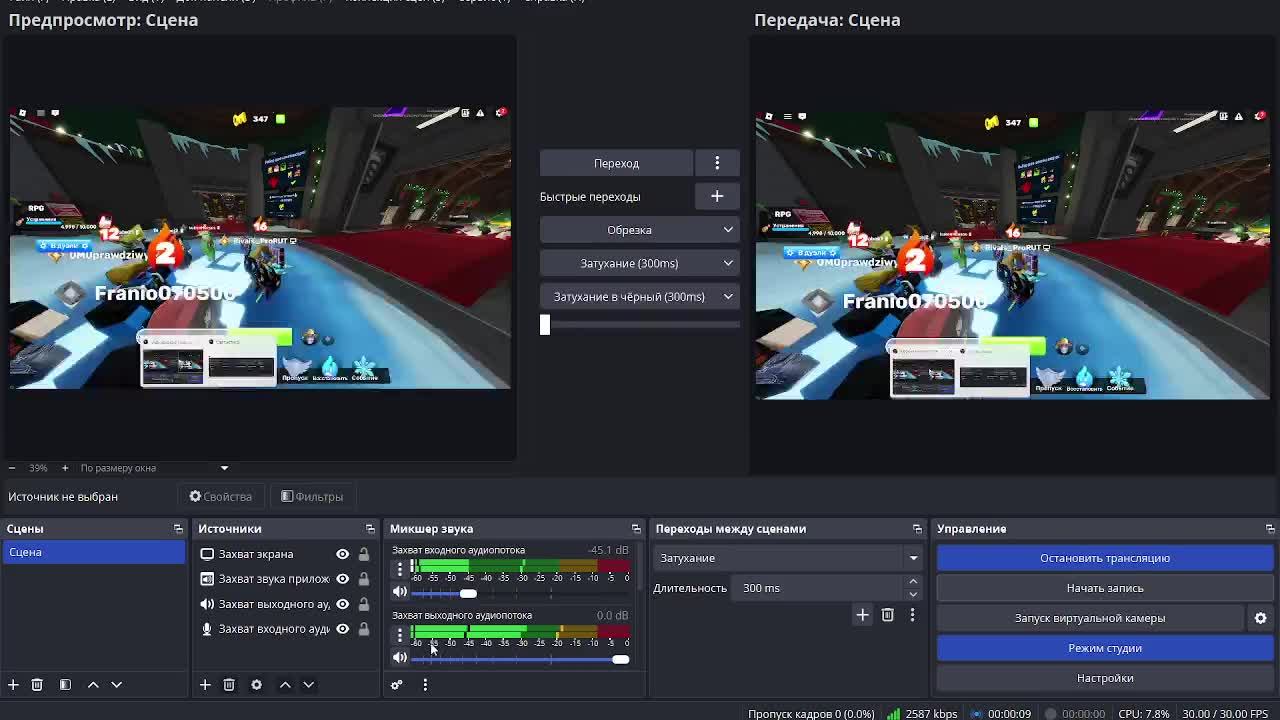Decrease the transition duration with down arrow
The image size is (1280, 720).
pos(912,594)
